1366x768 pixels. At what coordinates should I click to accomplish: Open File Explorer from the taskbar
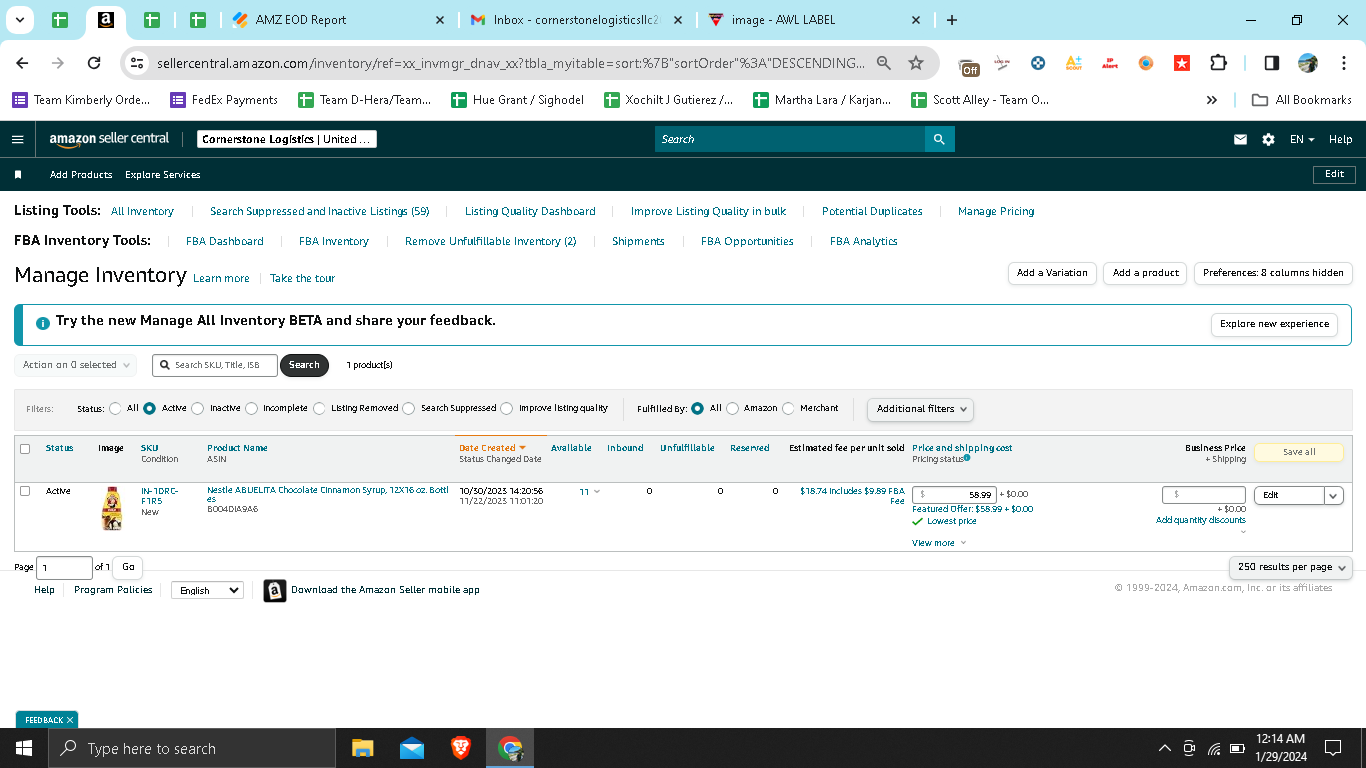pyautogui.click(x=362, y=748)
